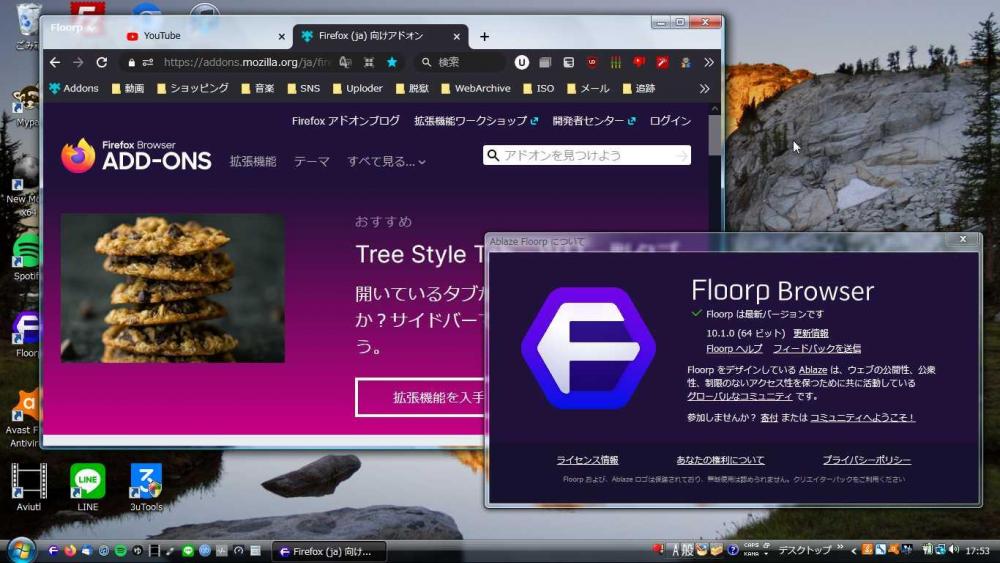Open 拡張機能ワークショップ link
Image resolution: width=1000 pixels, height=563 pixels.
point(476,121)
